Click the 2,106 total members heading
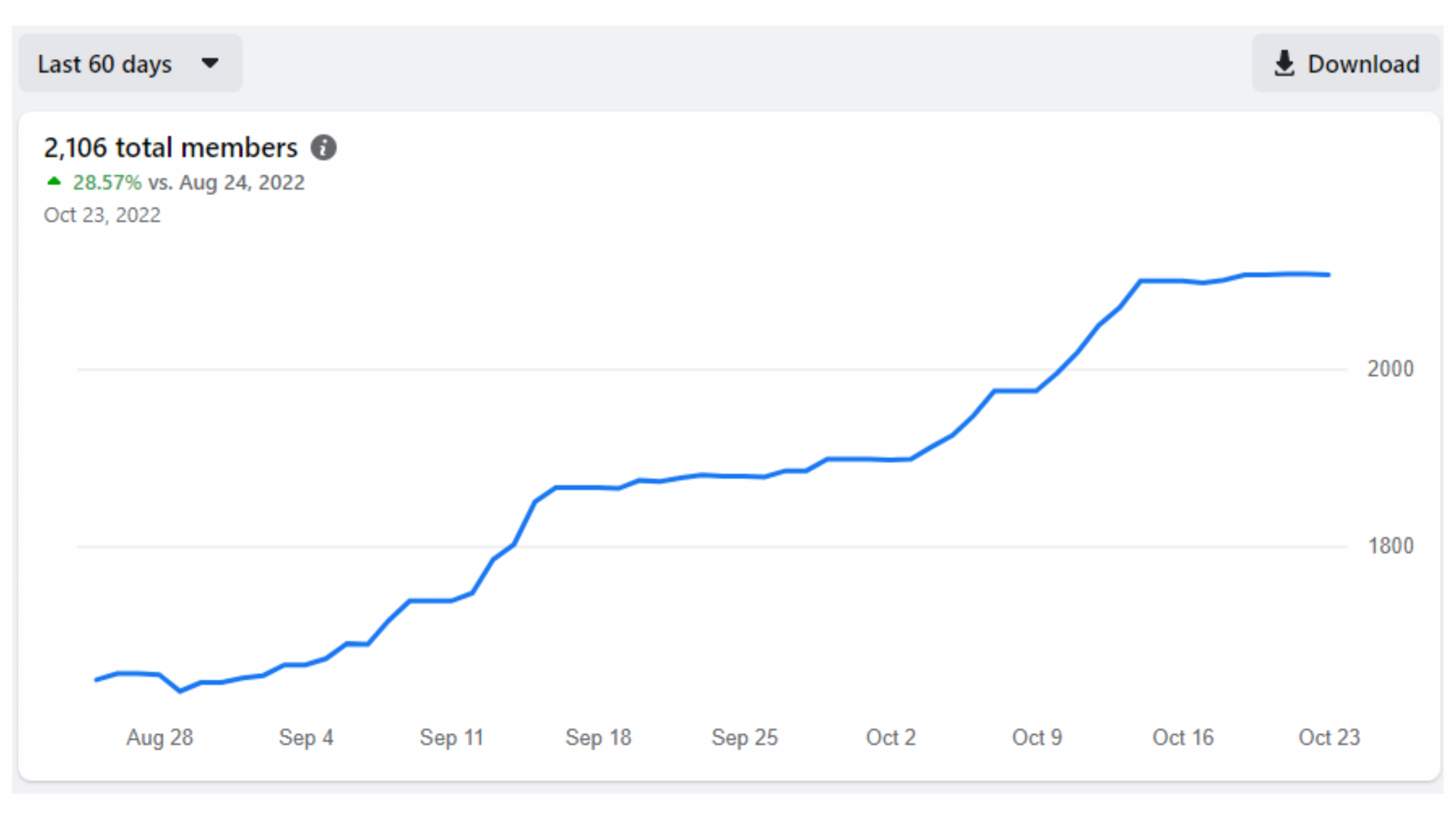 coord(171,147)
